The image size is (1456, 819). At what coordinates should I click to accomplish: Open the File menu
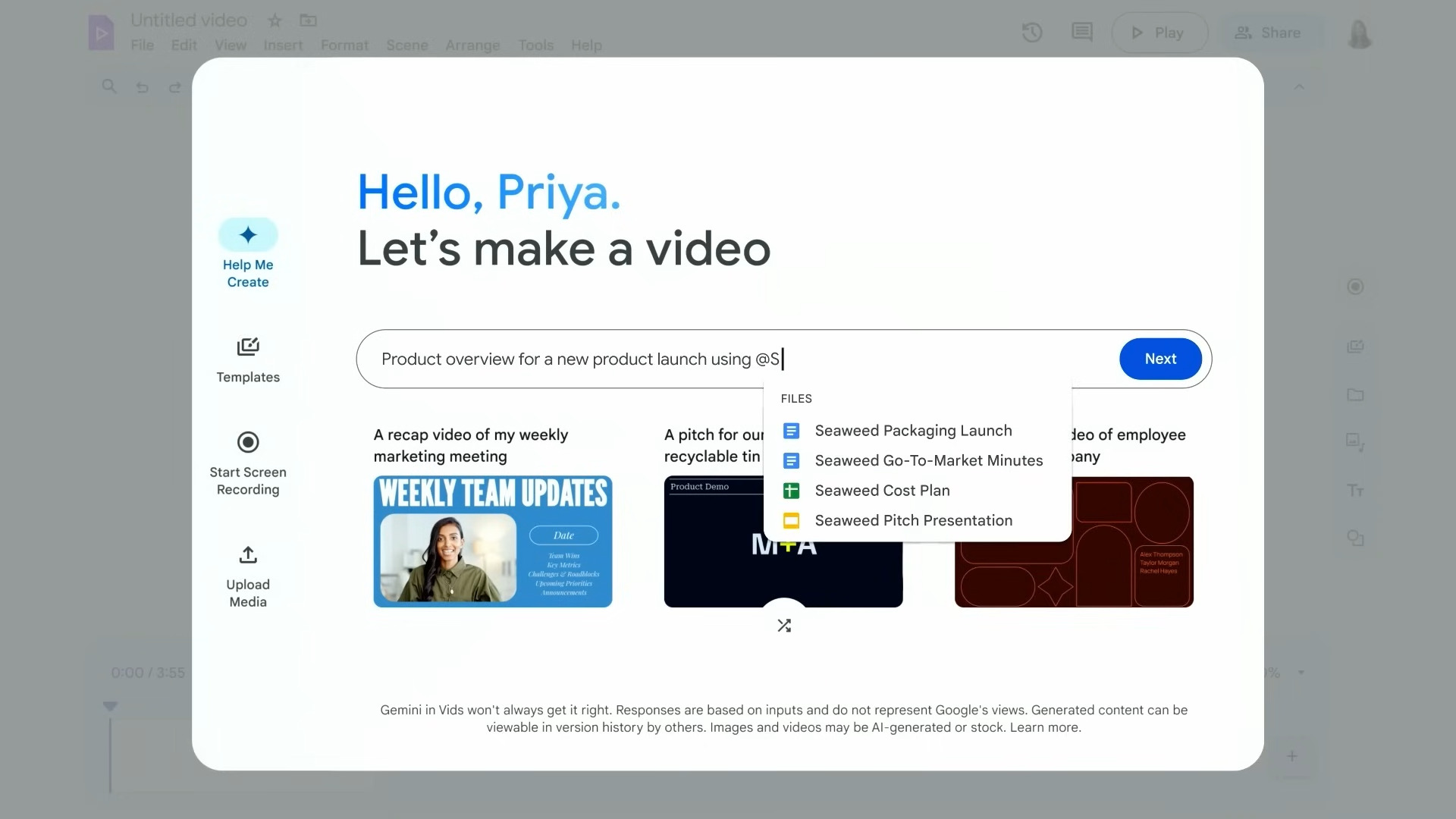tap(142, 45)
